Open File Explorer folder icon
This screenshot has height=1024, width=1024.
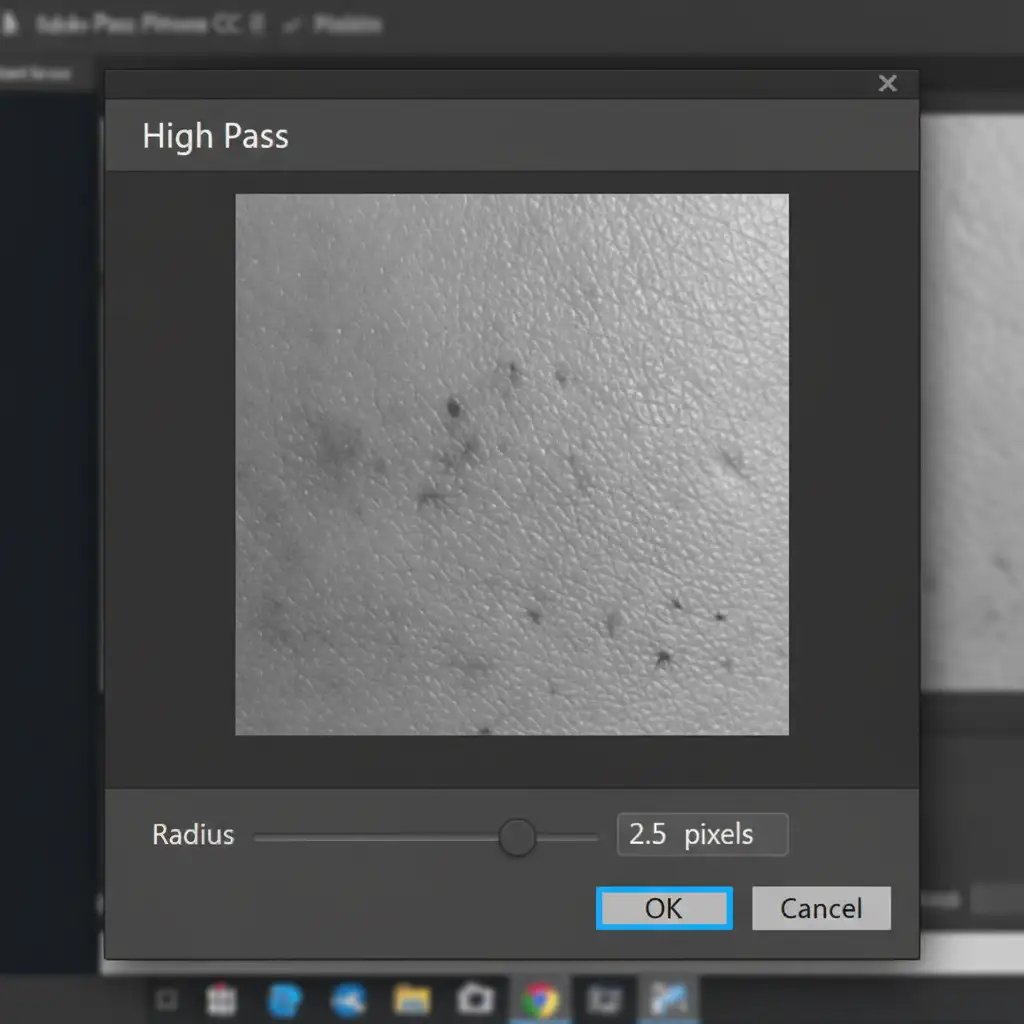411,999
